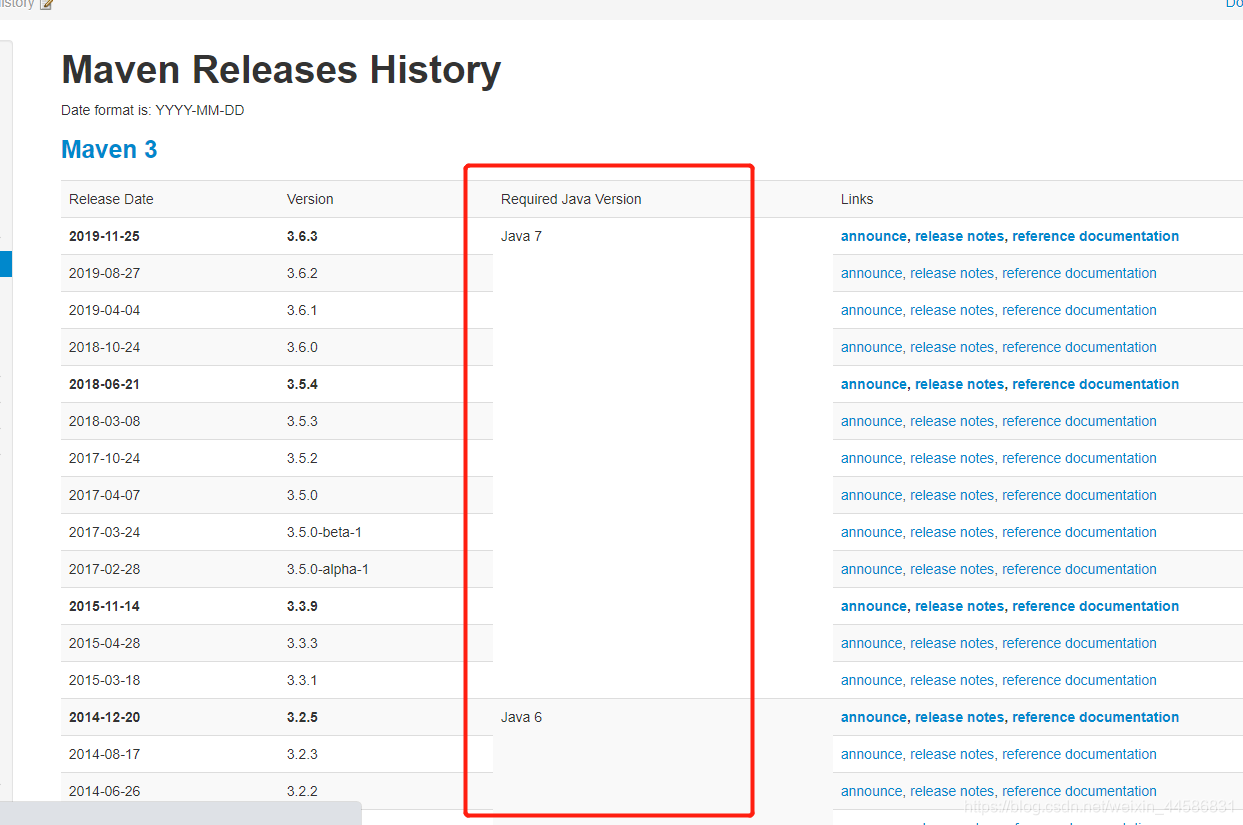Open release notes for version 3.2.5
Image resolution: width=1243 pixels, height=825 pixels.
[959, 718]
